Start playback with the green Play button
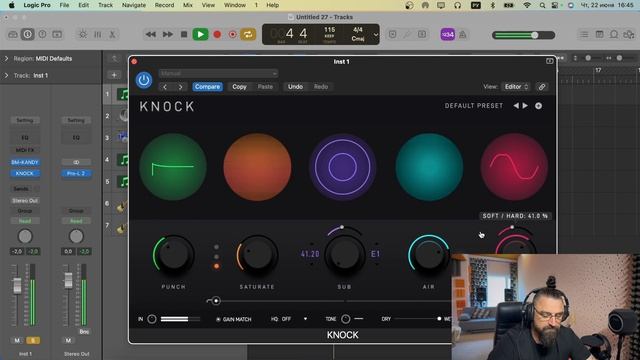This screenshot has height=360, width=640. click(x=200, y=35)
